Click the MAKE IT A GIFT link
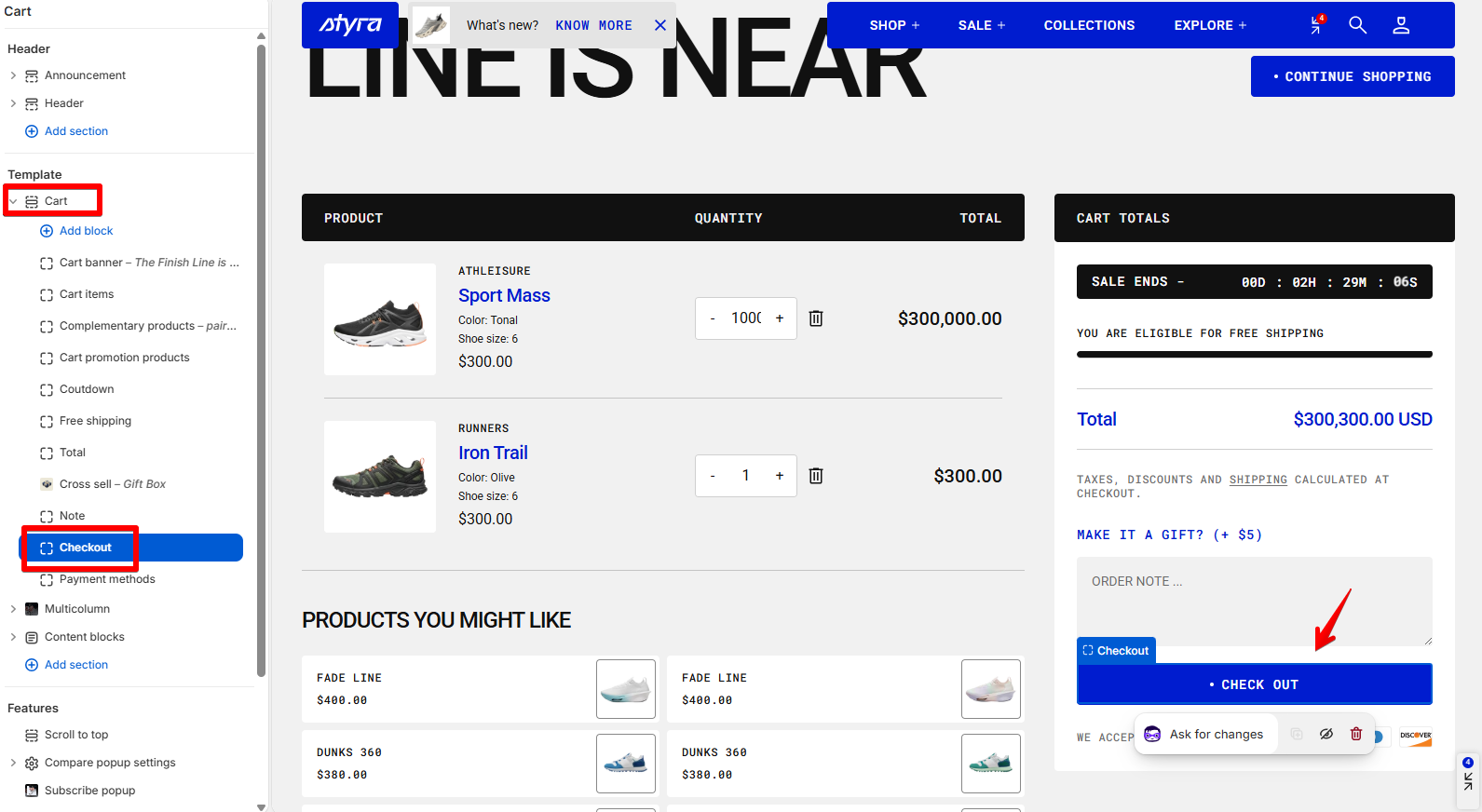 [1169, 535]
